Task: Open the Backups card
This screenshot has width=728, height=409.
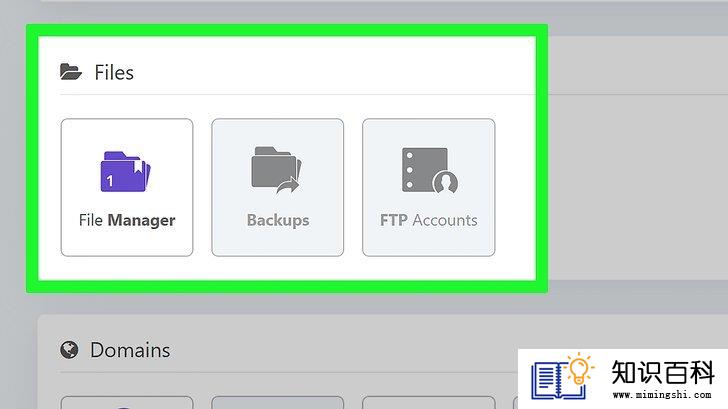Action: 278,187
